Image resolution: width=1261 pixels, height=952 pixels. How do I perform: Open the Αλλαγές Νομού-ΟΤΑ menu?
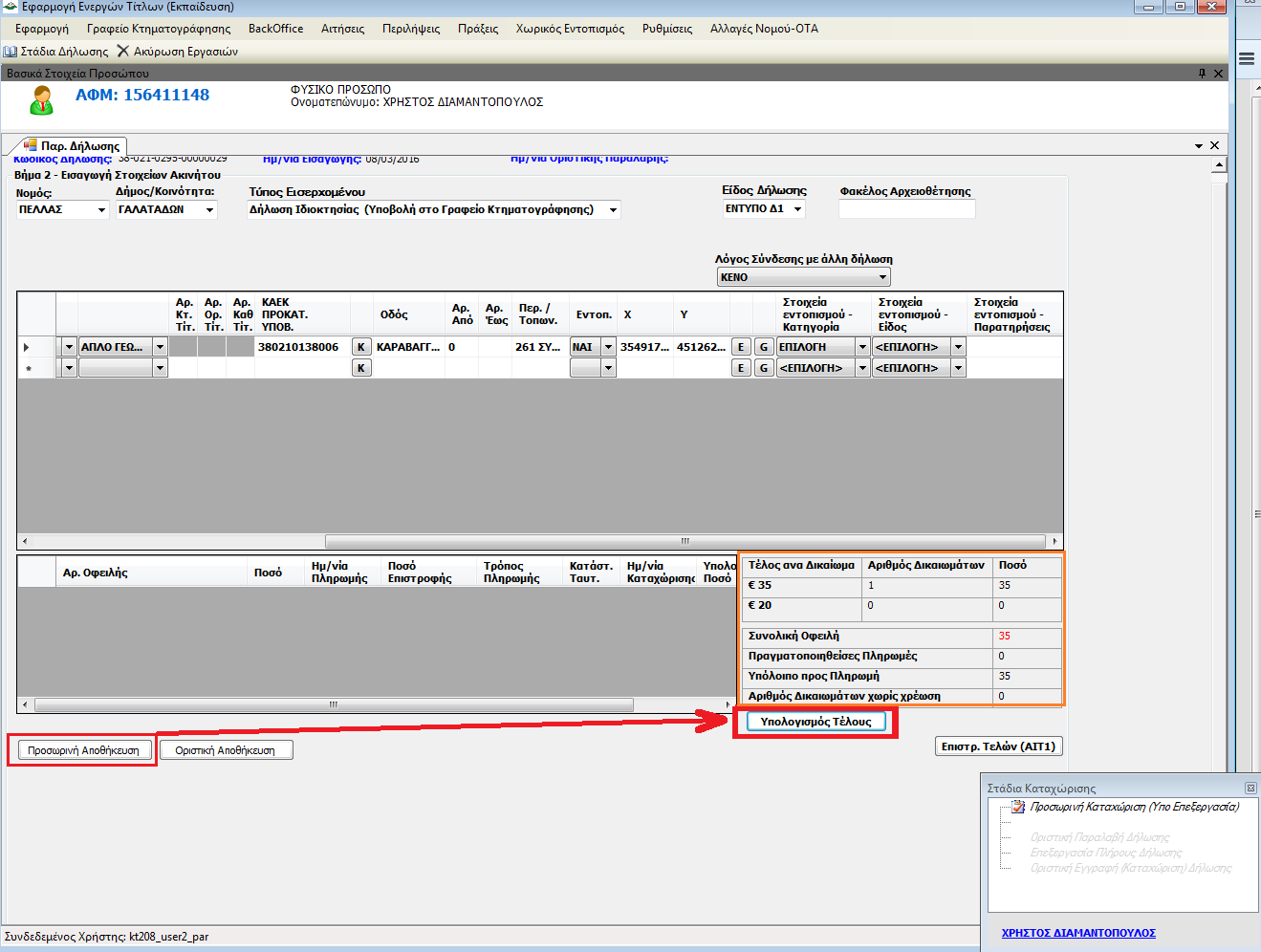pos(764,29)
